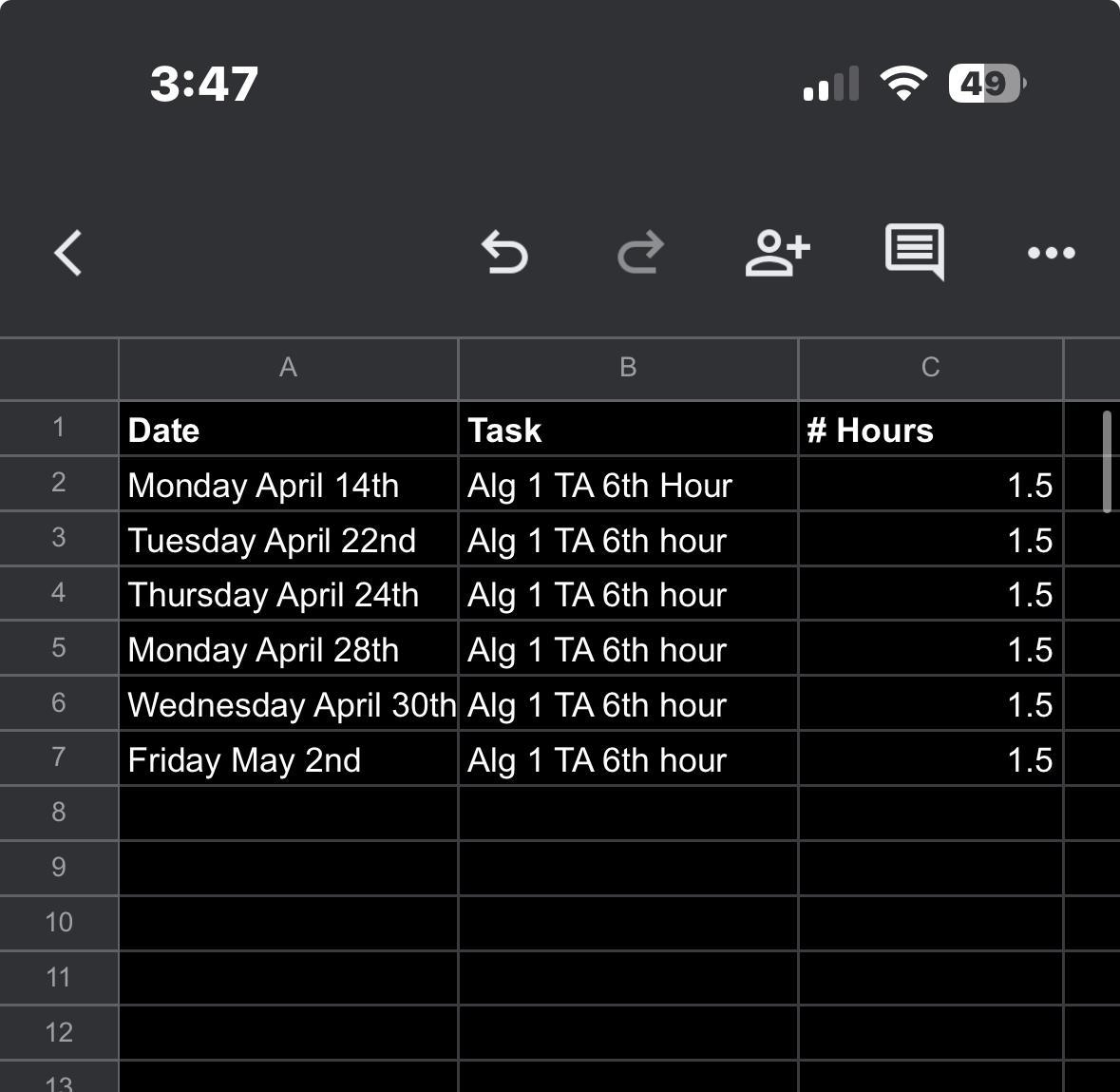Tap the redo arrow icon
The width and height of the screenshot is (1120, 1092).
[640, 253]
